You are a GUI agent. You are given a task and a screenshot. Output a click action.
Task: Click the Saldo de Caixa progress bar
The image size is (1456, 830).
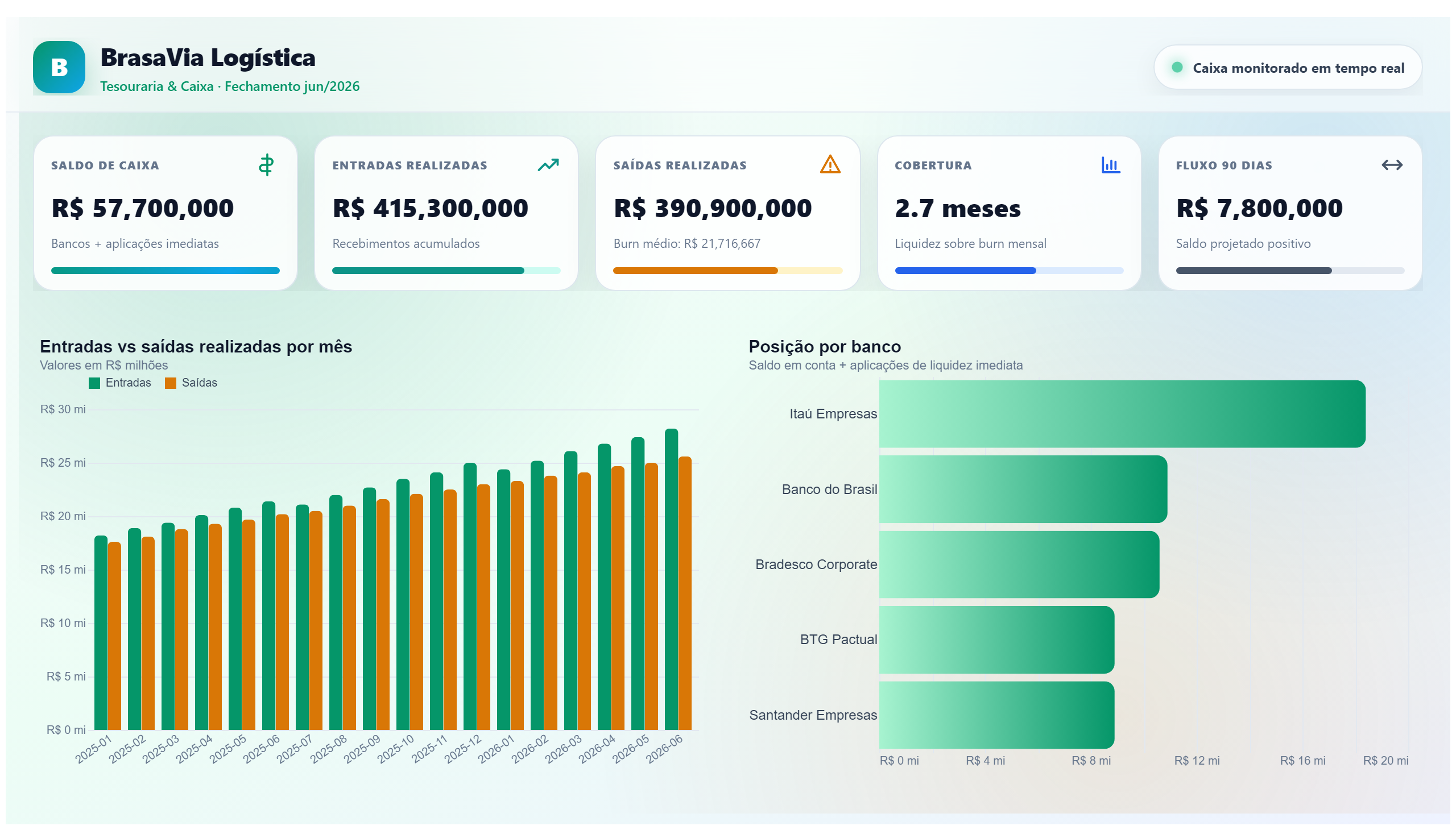click(166, 271)
